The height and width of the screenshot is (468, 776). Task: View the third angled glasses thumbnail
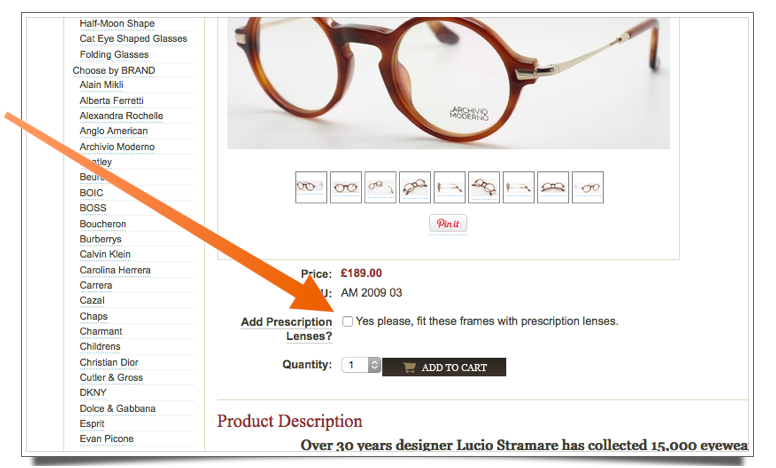pyautogui.click(x=380, y=187)
